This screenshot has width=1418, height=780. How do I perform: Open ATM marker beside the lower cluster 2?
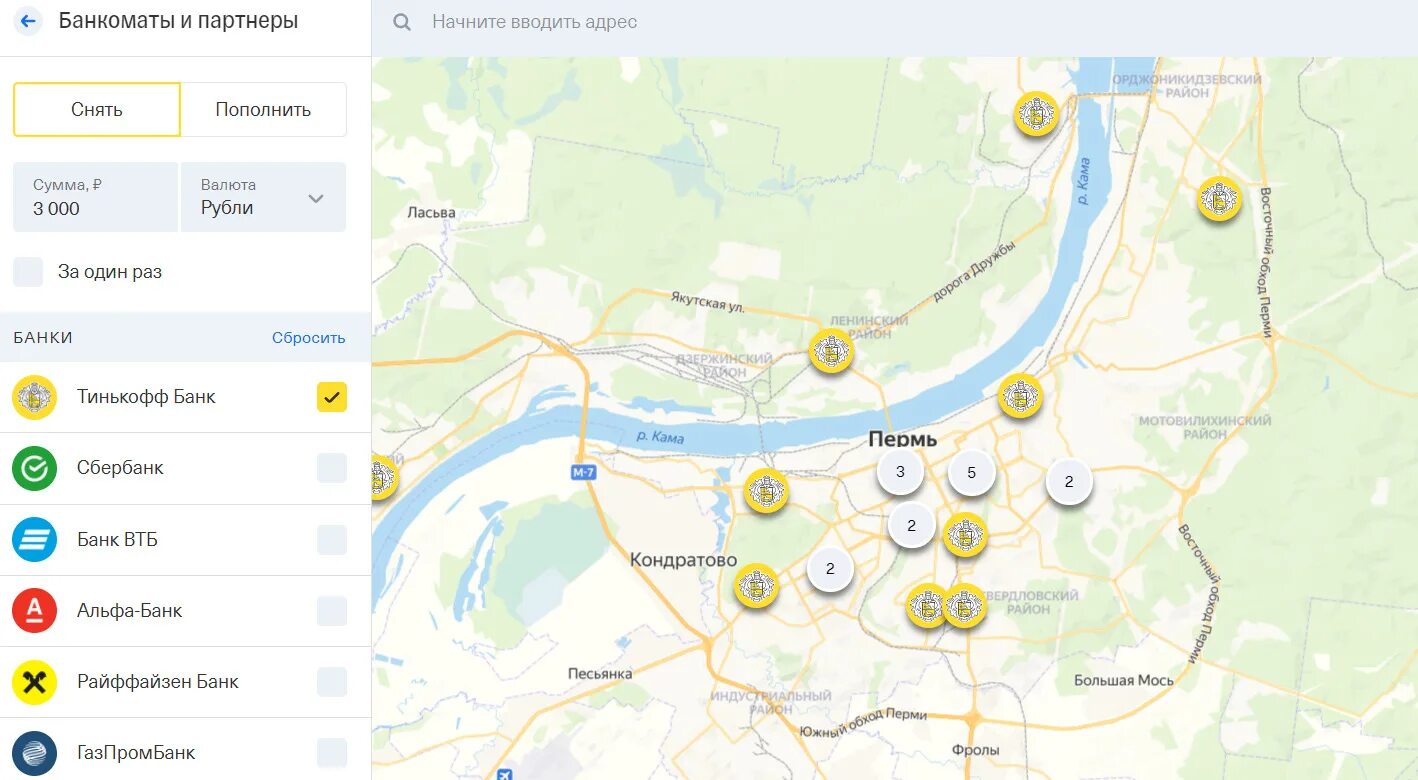(x=965, y=535)
